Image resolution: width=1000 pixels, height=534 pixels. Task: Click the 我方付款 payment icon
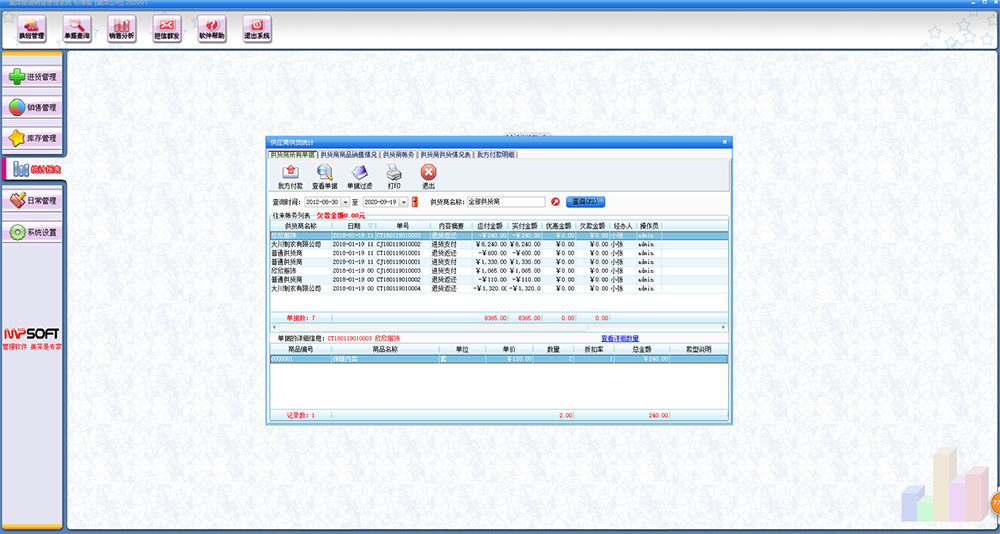click(x=288, y=173)
